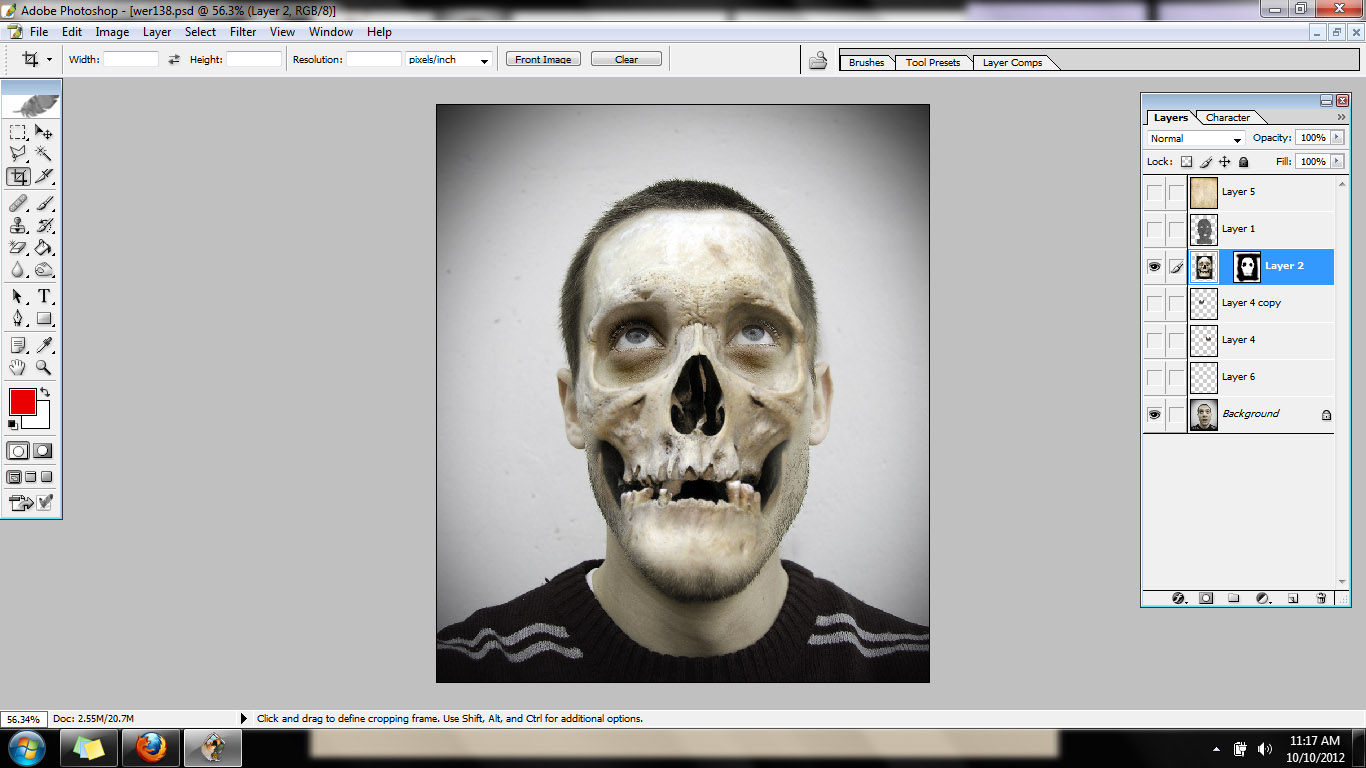The width and height of the screenshot is (1366, 768).
Task: Select the Blur tool
Action: [x=18, y=270]
